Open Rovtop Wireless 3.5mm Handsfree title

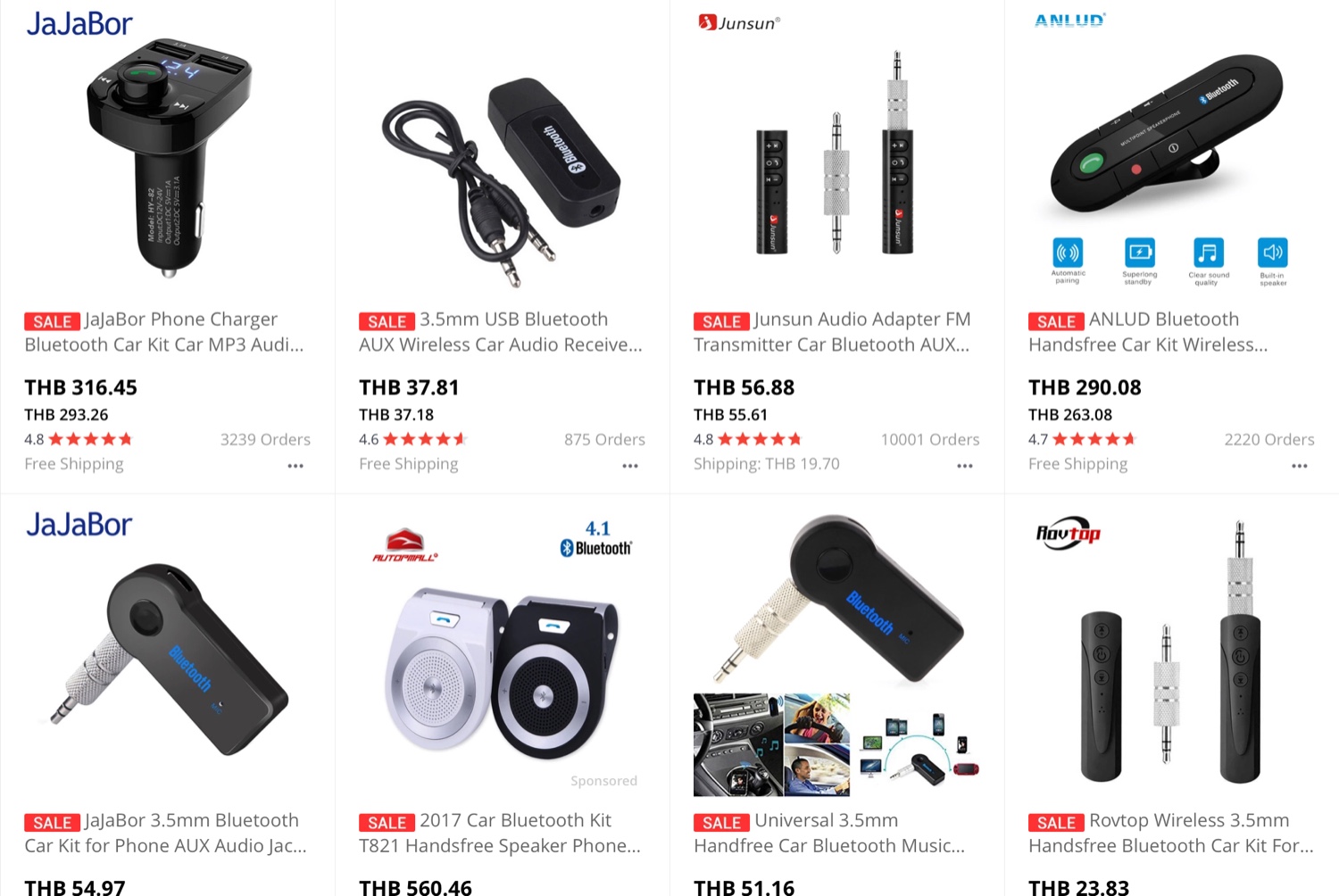click(1171, 833)
